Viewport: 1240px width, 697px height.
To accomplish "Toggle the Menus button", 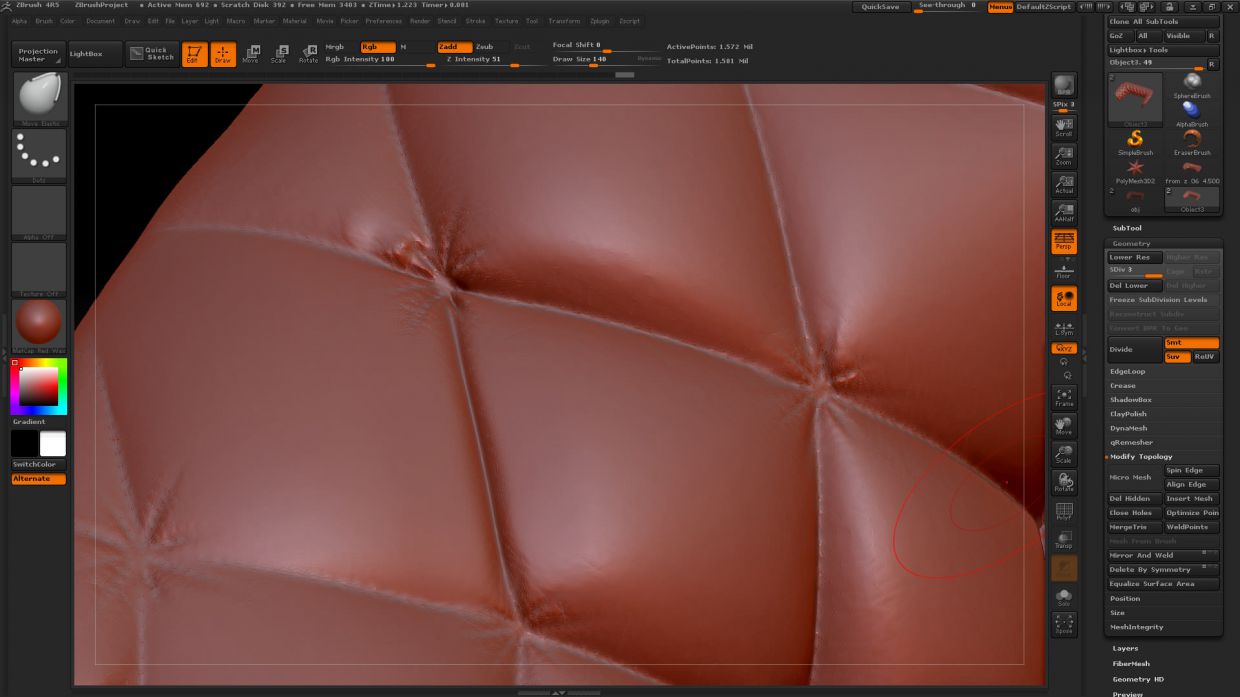I will (x=1000, y=7).
